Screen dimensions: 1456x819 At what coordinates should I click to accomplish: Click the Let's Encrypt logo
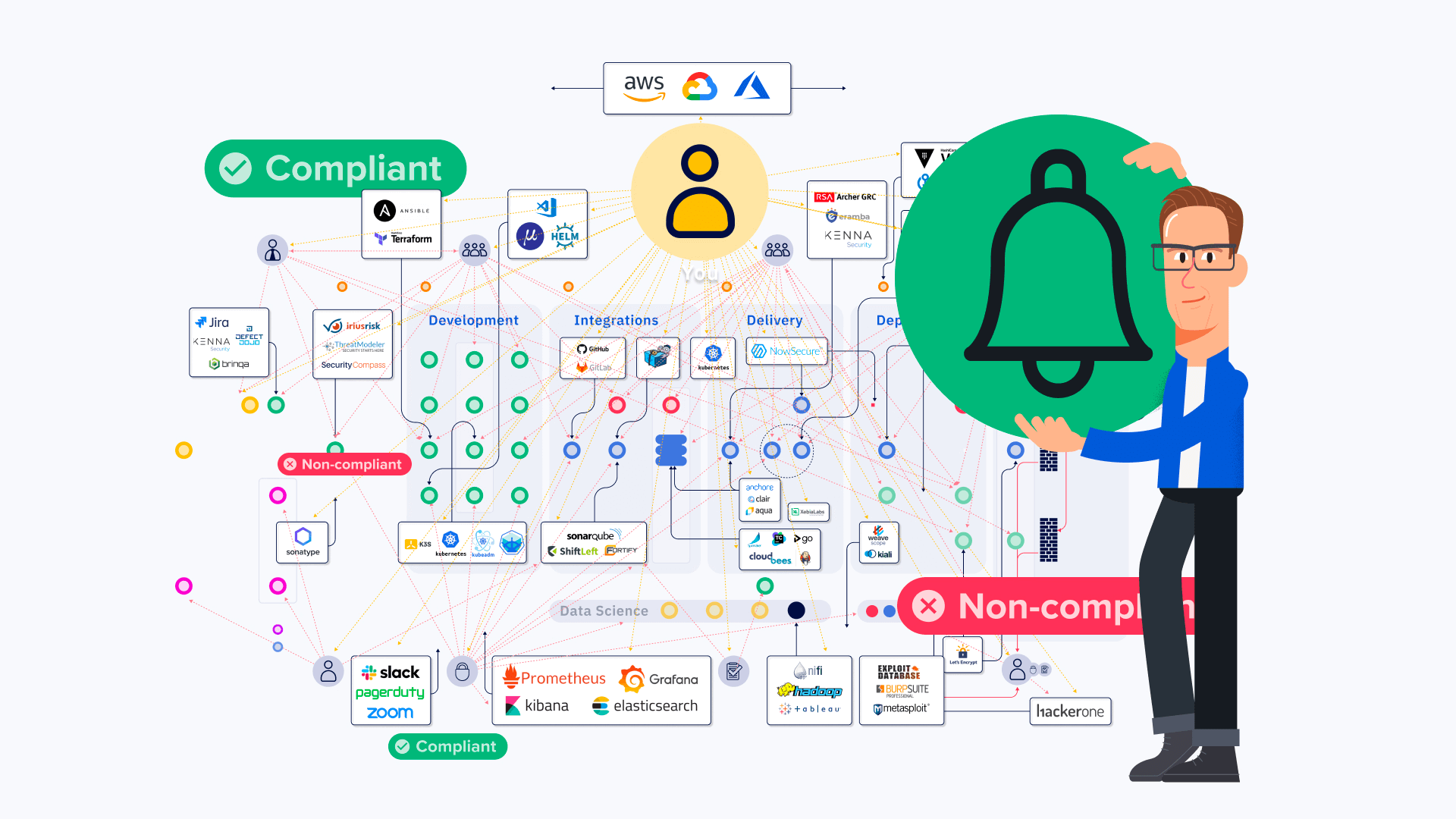[x=962, y=654]
